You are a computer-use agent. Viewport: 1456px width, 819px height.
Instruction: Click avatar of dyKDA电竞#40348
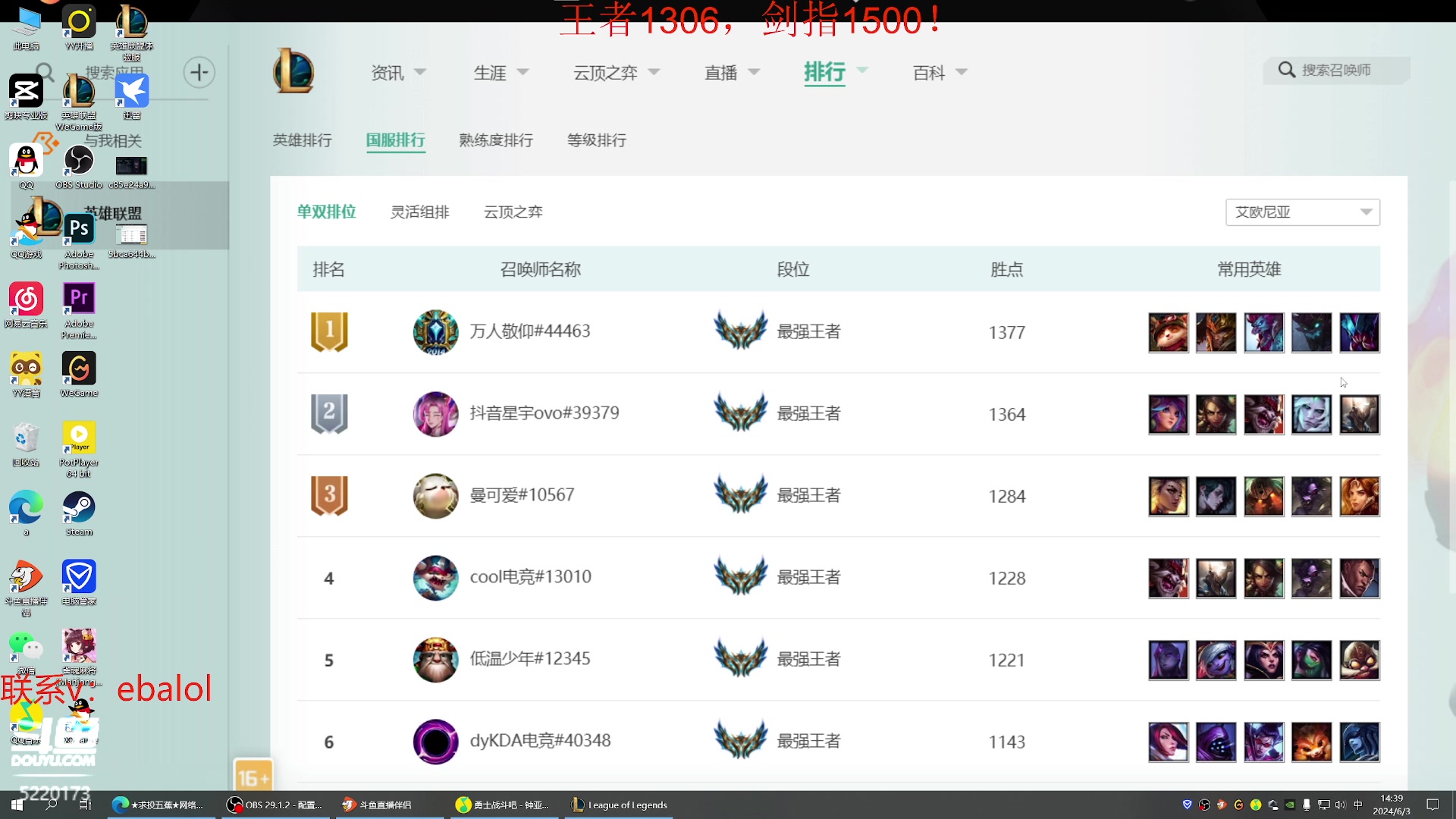[x=435, y=742]
